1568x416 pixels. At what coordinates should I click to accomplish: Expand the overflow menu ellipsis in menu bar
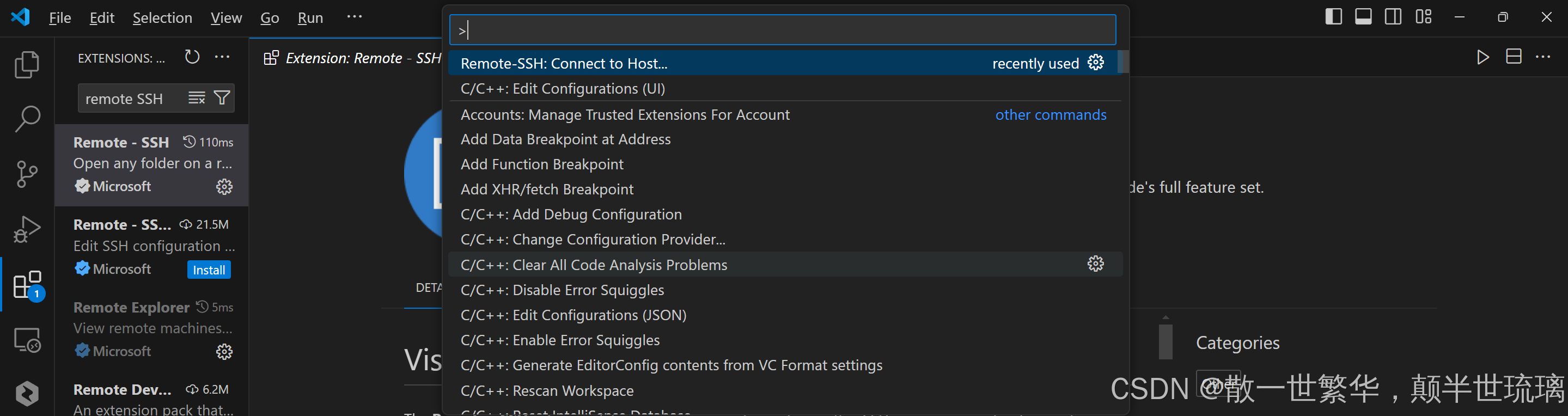pos(354,17)
